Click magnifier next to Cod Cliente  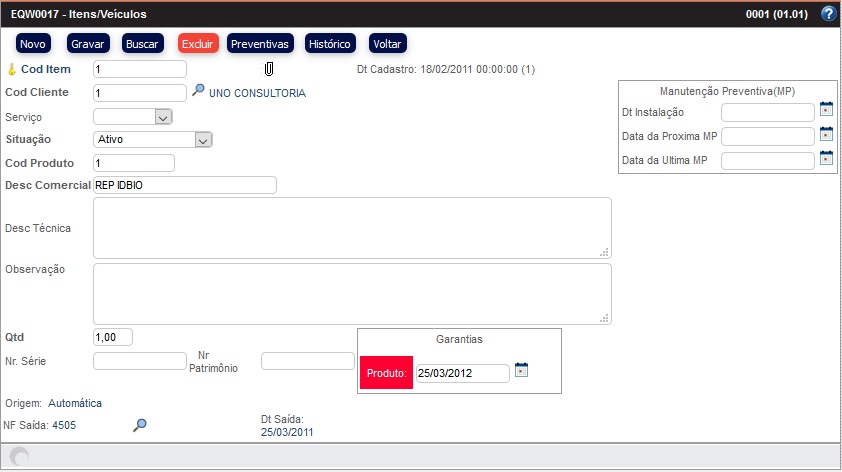tap(198, 91)
